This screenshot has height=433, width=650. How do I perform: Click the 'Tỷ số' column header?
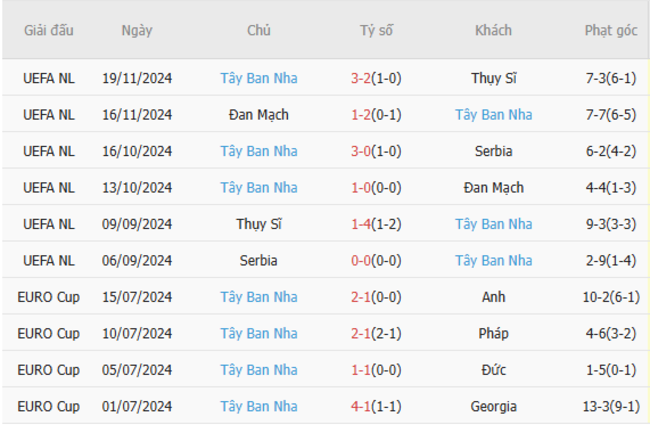[x=376, y=30]
